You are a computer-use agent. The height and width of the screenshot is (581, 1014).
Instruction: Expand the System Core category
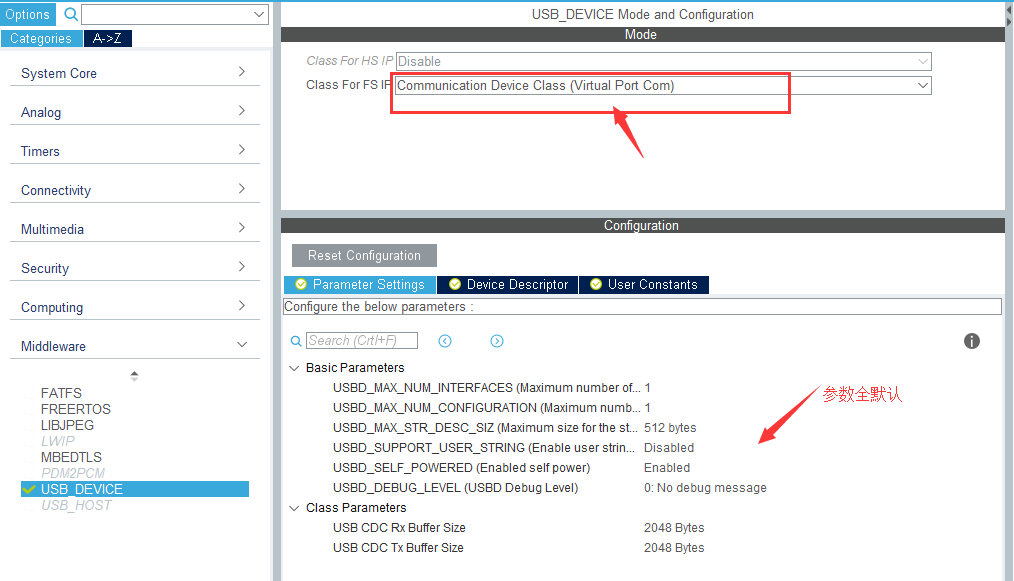[135, 73]
